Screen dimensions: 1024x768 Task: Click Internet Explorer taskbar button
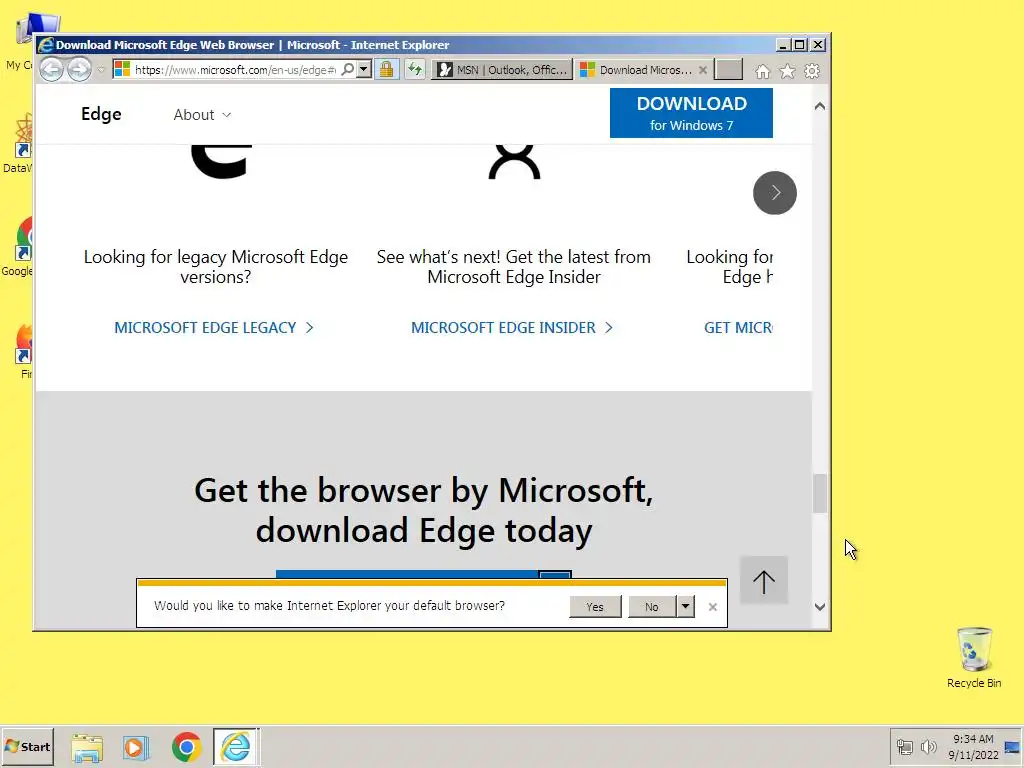236,746
